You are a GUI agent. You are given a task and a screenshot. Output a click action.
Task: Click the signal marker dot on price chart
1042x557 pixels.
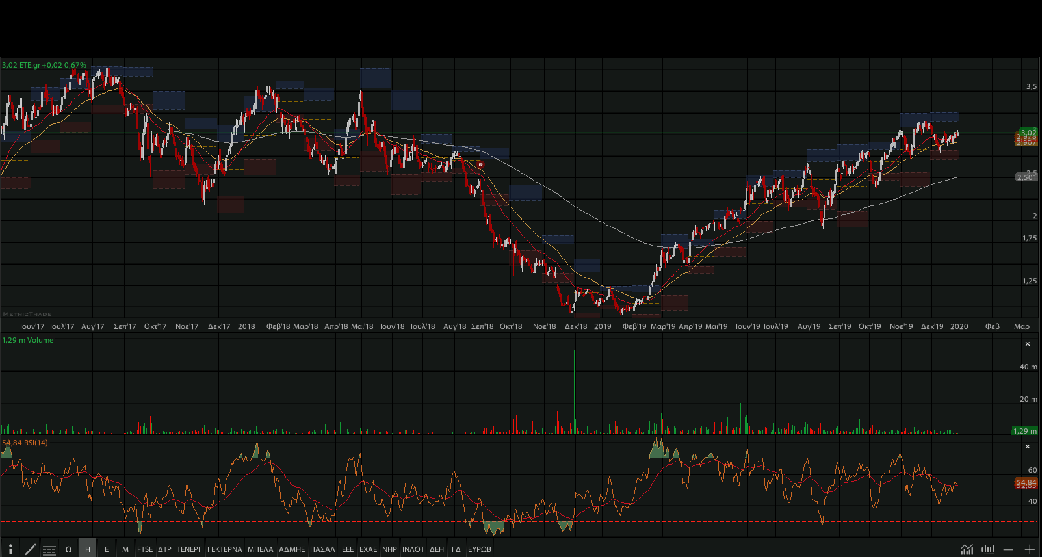point(481,164)
